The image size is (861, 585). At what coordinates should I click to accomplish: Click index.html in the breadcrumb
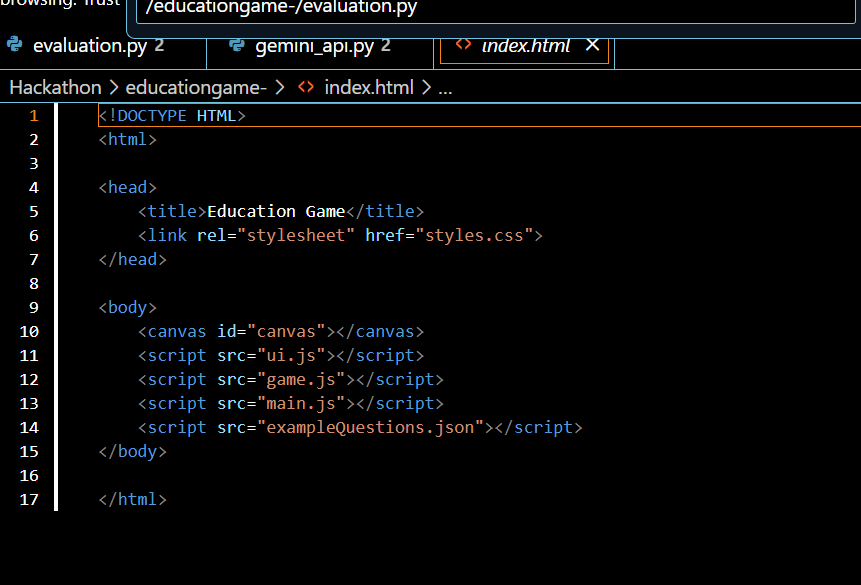point(368,87)
